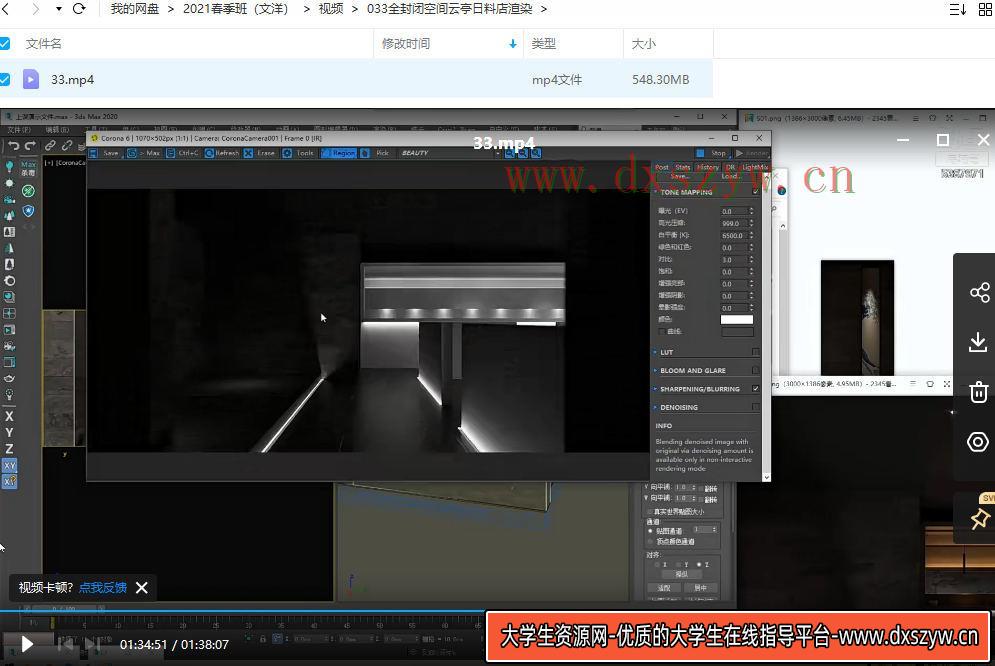Sort files by 文件名 column

coord(43,43)
